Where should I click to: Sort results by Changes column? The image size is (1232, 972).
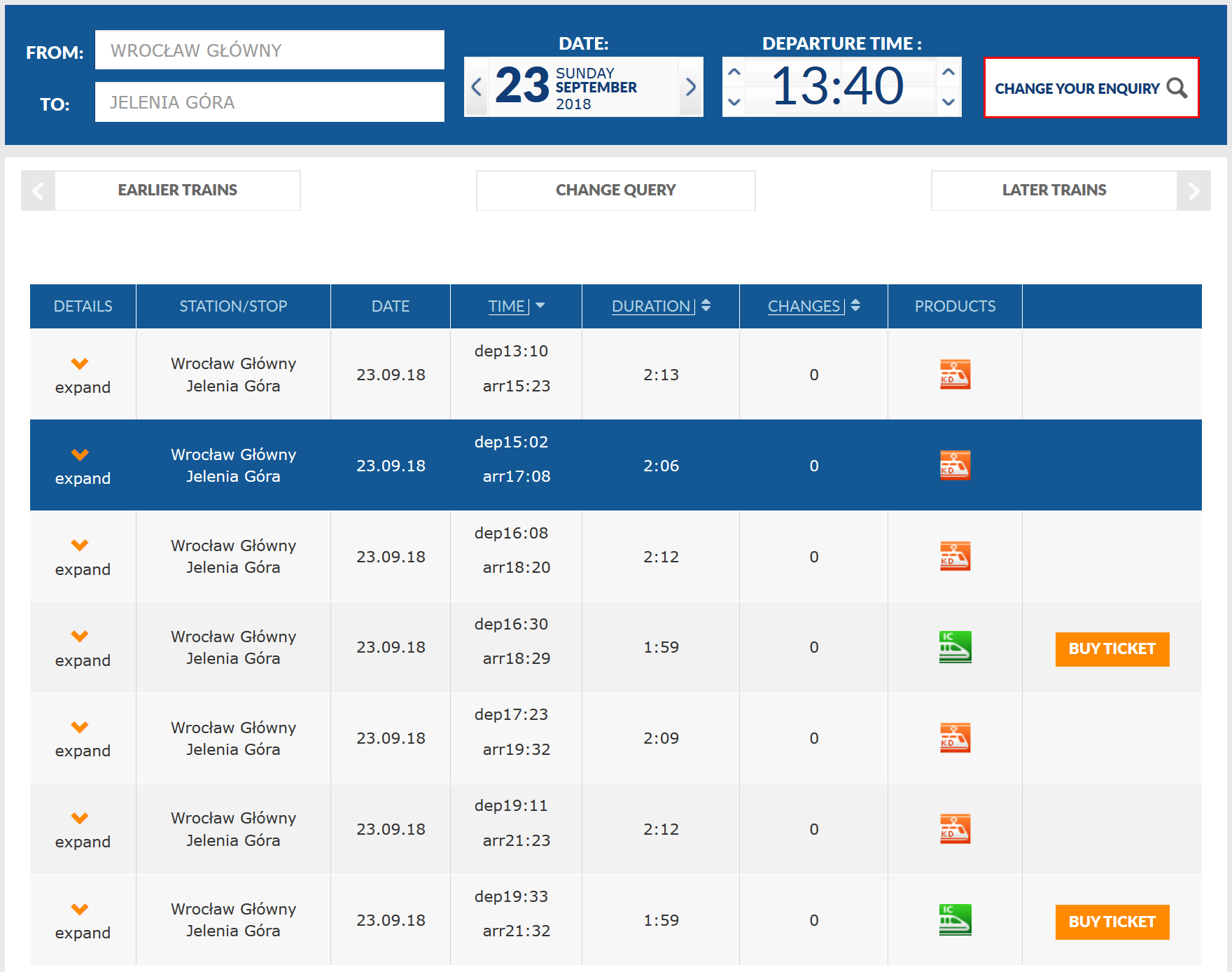[813, 306]
